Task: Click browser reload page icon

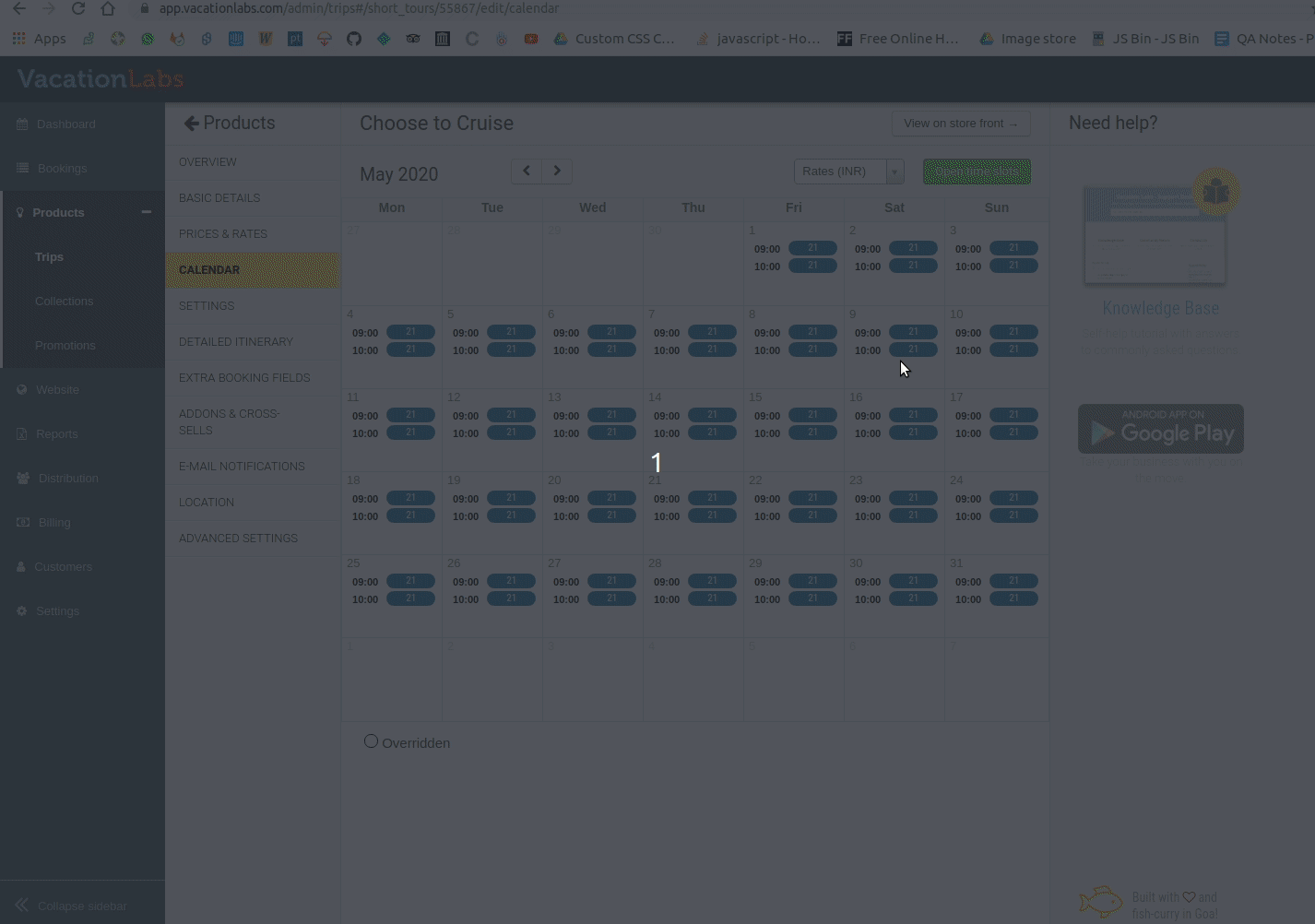Action: pyautogui.click(x=78, y=9)
